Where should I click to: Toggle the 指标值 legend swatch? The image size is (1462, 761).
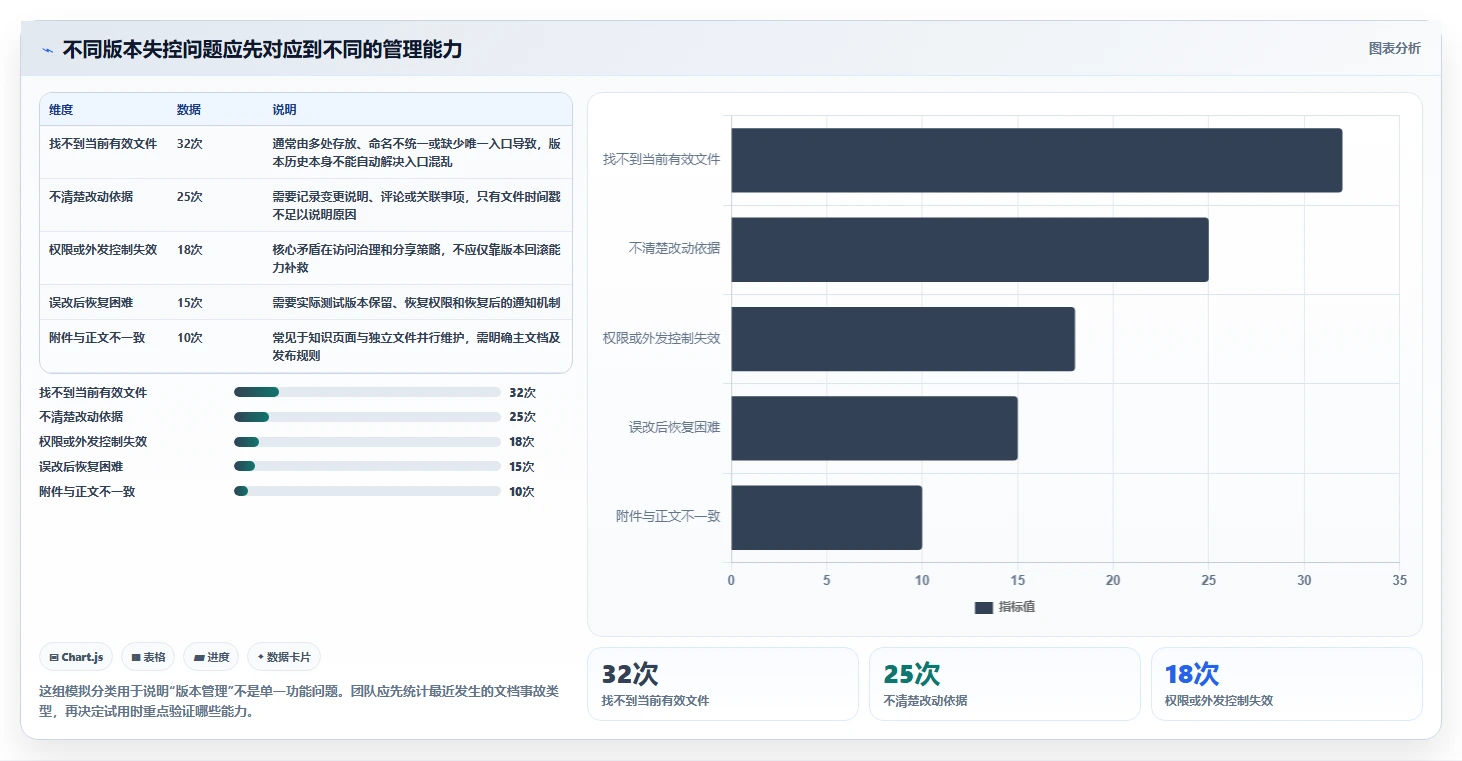coord(983,608)
